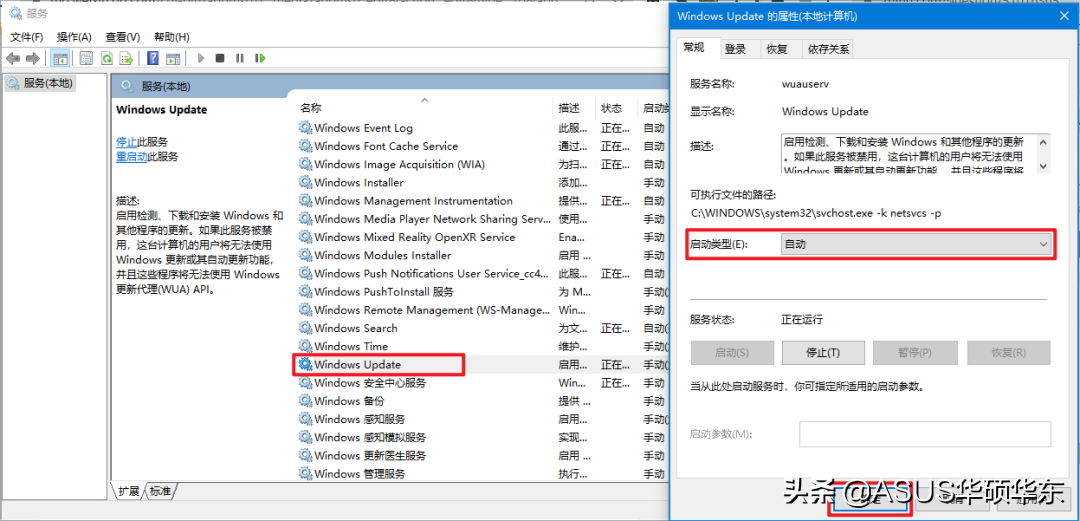The height and width of the screenshot is (521, 1080).
Task: Click the 启动参数(M) input field
Action: tap(925, 434)
